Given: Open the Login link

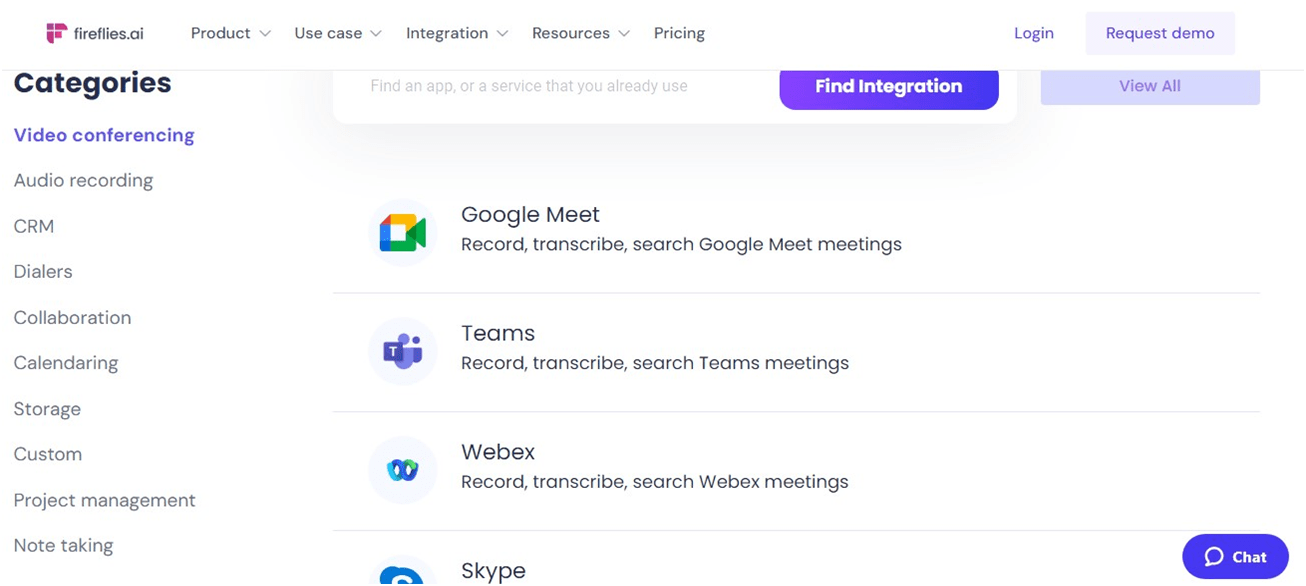Looking at the screenshot, I should 1034,33.
